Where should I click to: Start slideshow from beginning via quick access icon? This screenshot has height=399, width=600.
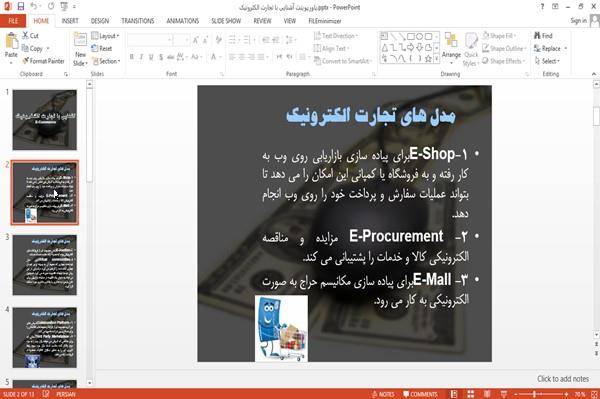64,6
